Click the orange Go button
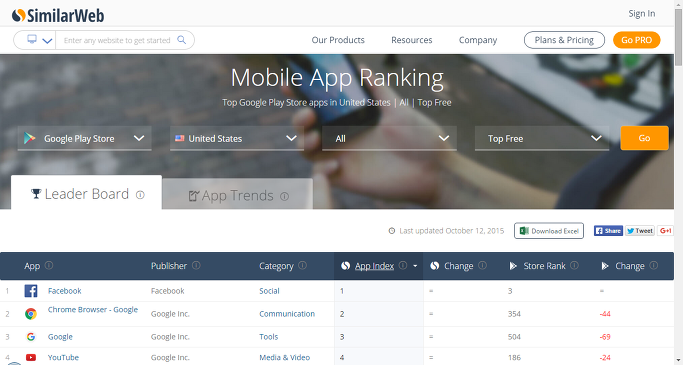Image resolution: width=683 pixels, height=365 pixels. [644, 138]
